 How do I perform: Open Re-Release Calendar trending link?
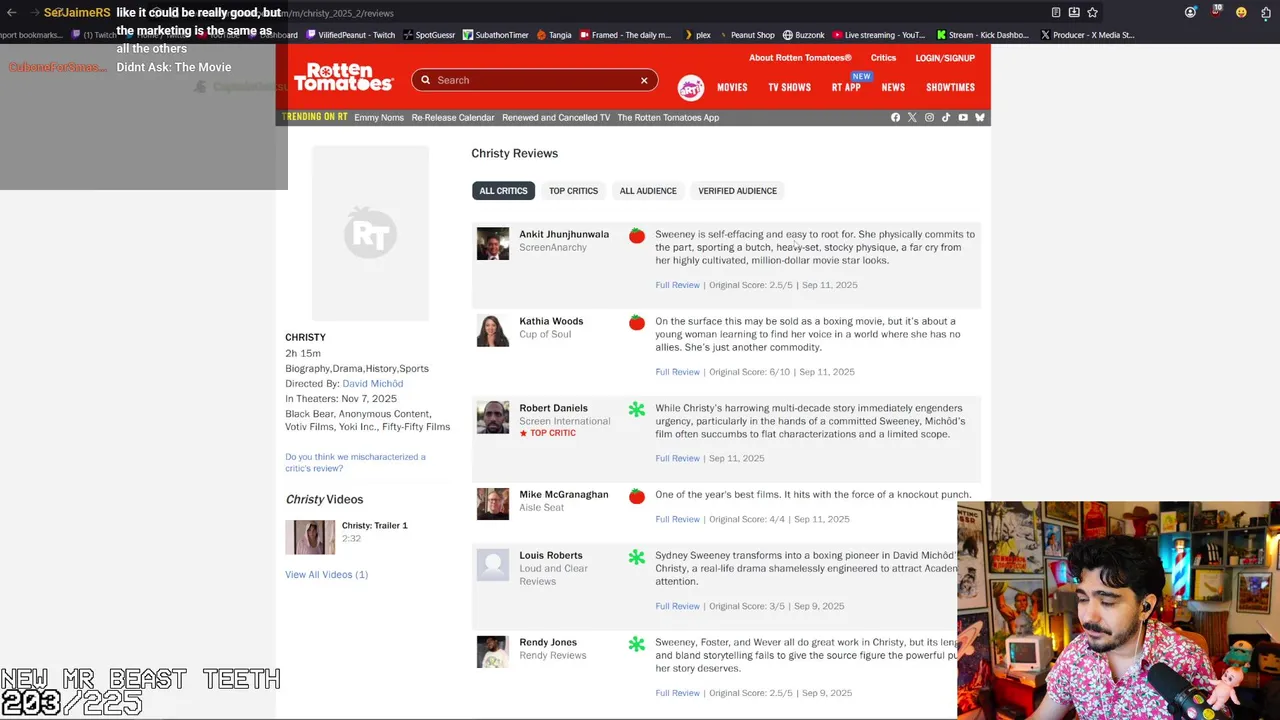[x=453, y=118]
